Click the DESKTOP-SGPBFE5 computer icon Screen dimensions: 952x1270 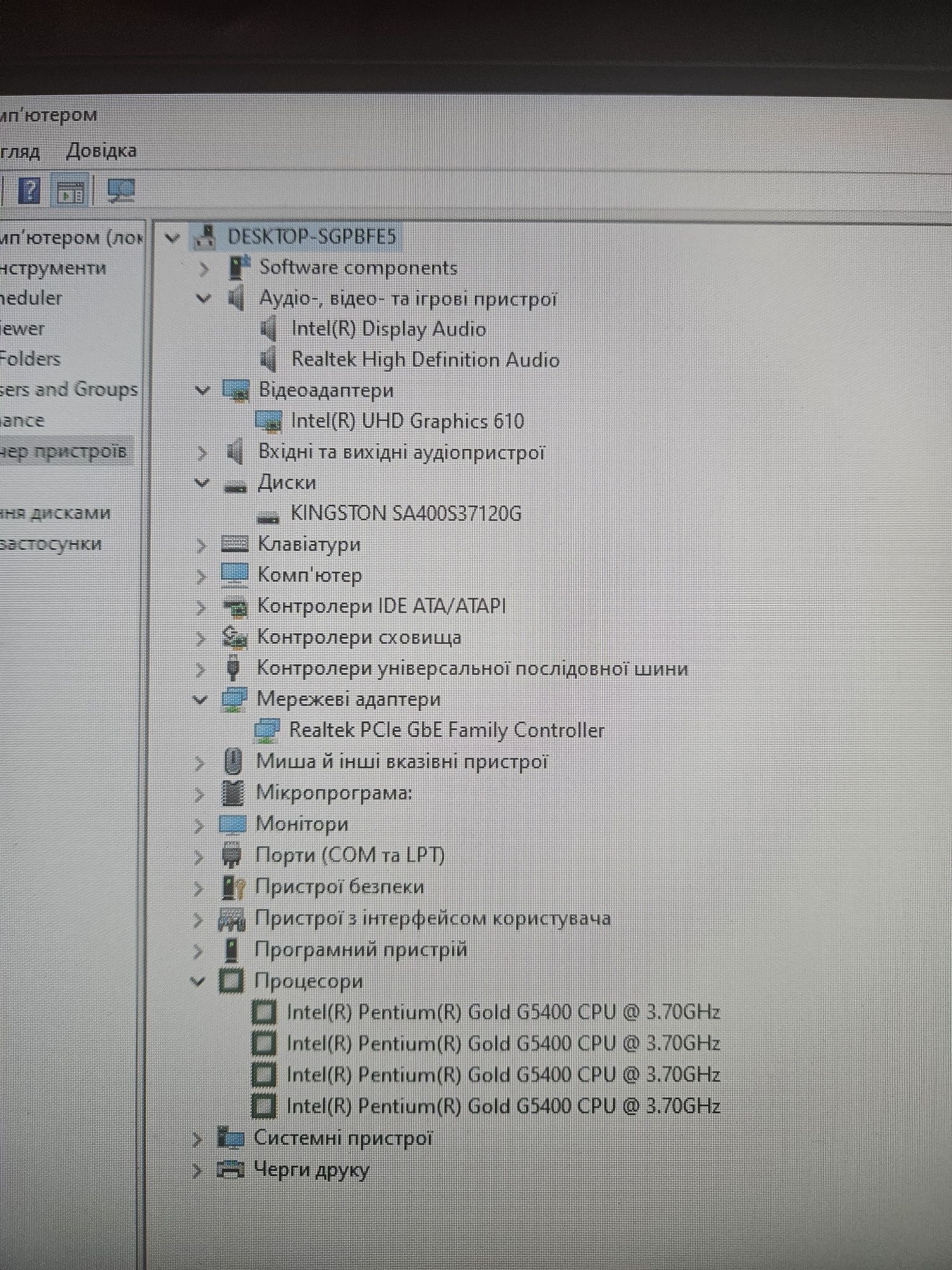click(x=206, y=237)
